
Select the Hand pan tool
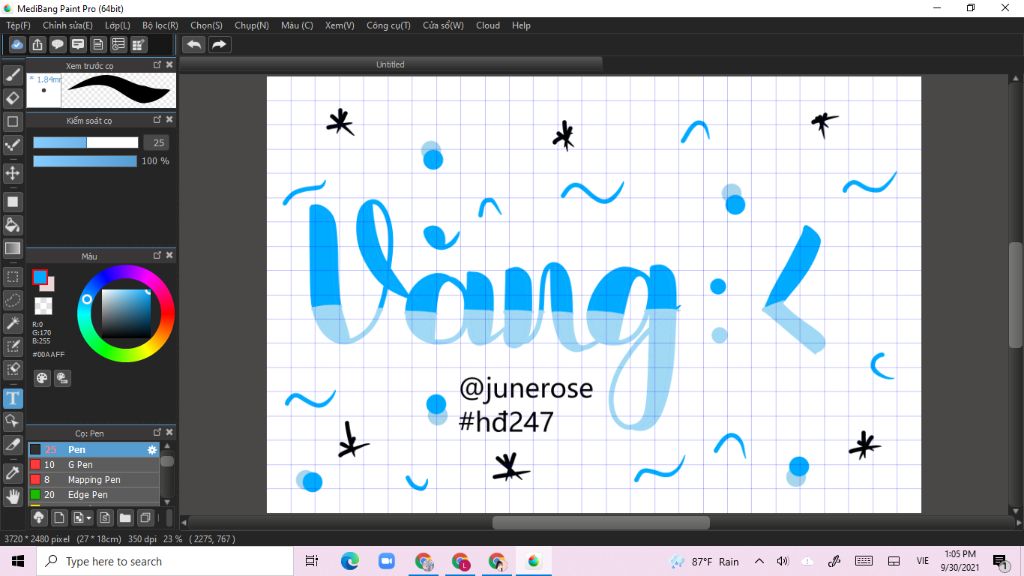12,496
